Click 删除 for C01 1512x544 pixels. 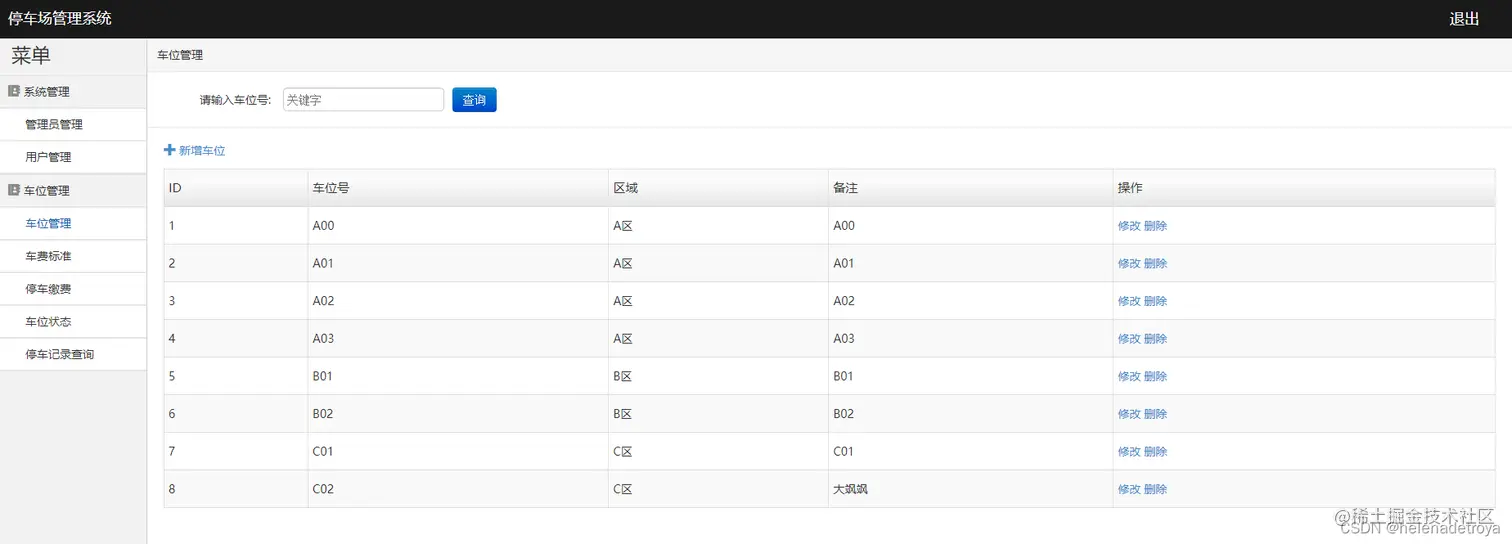1155,452
